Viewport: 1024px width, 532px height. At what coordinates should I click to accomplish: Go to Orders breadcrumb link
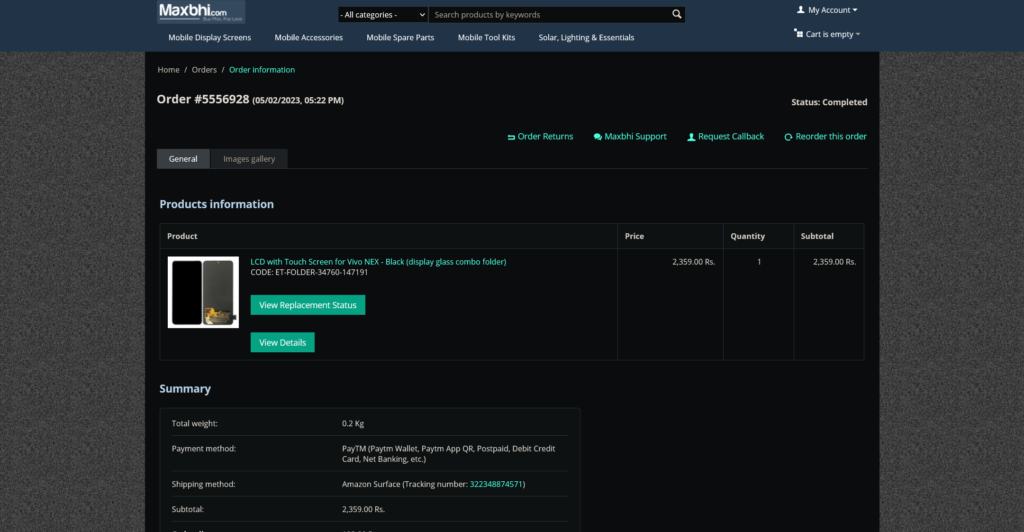coord(204,70)
